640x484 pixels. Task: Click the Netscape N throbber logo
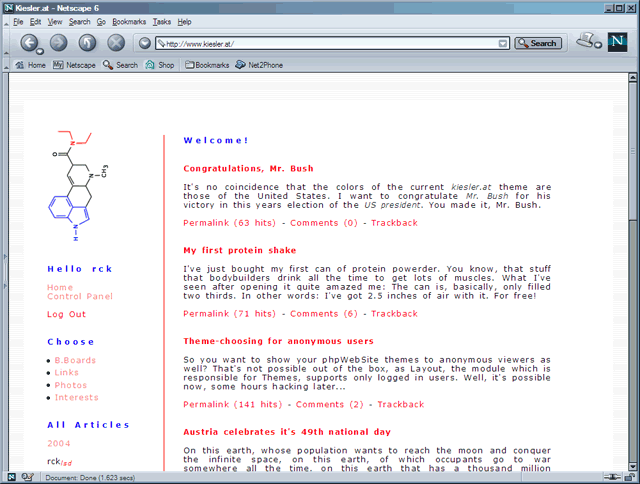pos(618,43)
